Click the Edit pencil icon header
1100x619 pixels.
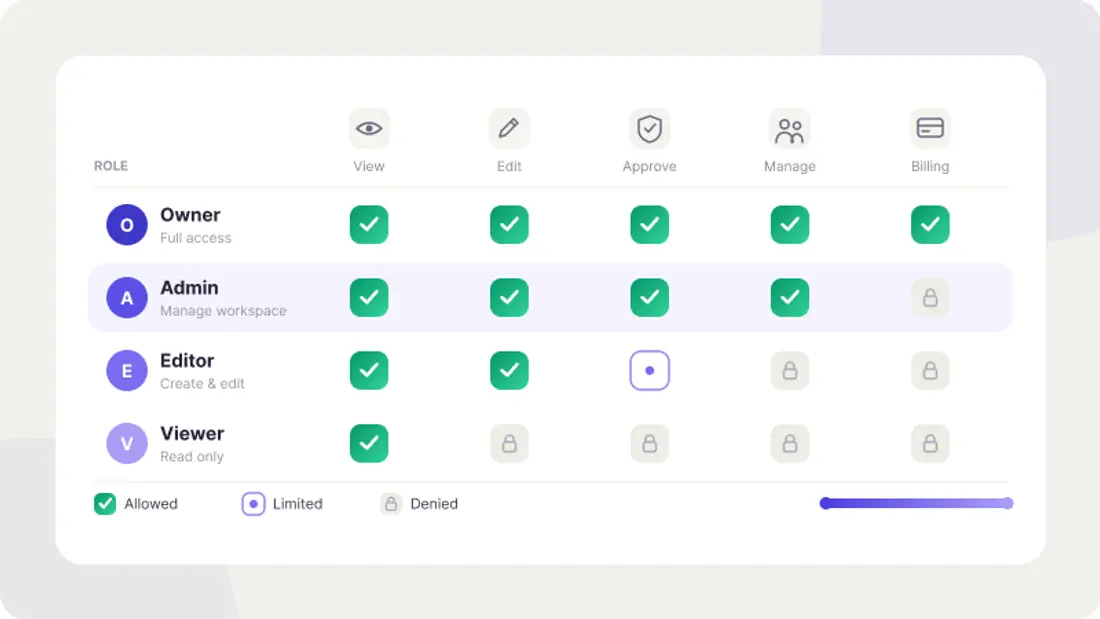(509, 128)
